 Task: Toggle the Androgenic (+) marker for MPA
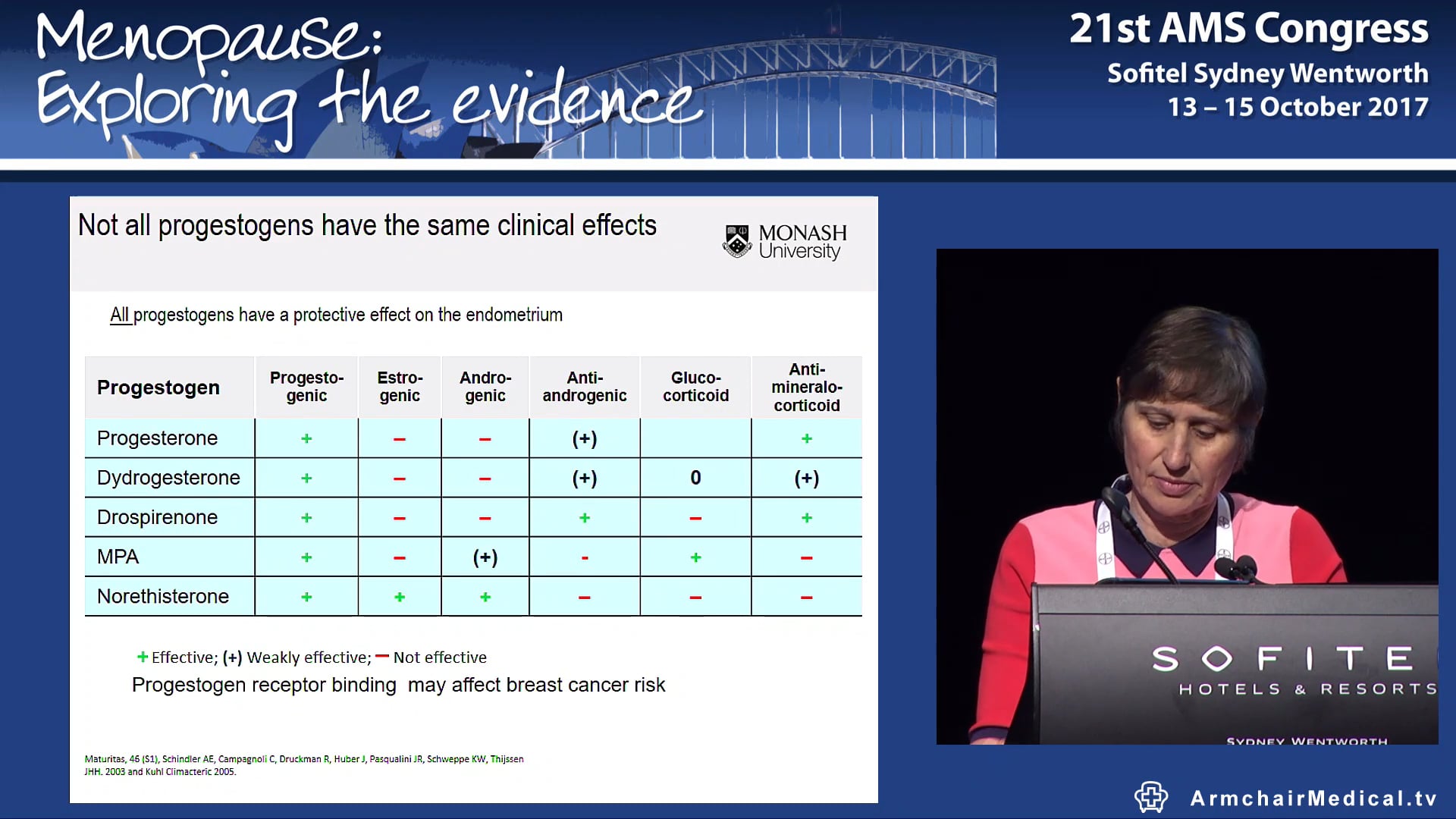coord(485,557)
